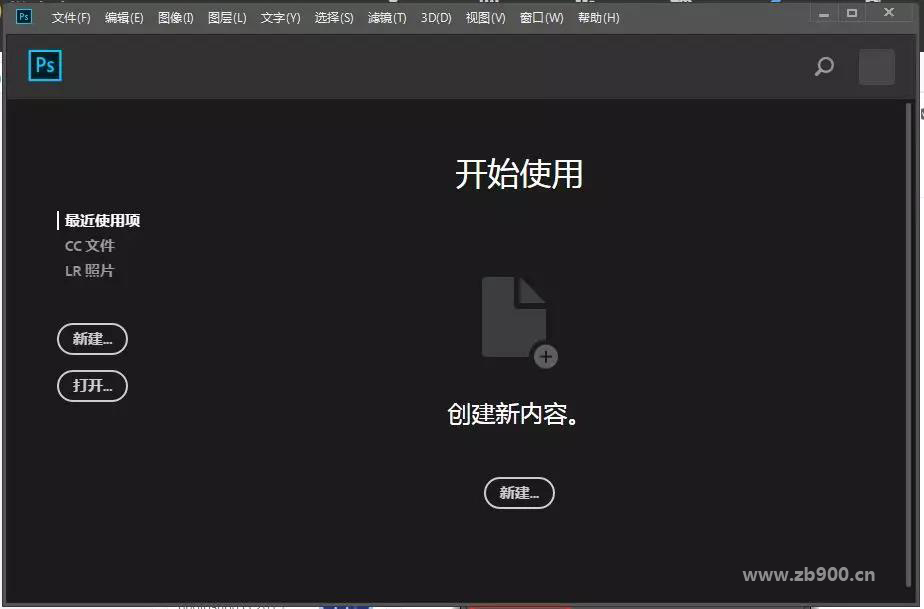Screen dimensions: 924x609
Task: Open the 窗口(W) menu
Action: pyautogui.click(x=541, y=18)
